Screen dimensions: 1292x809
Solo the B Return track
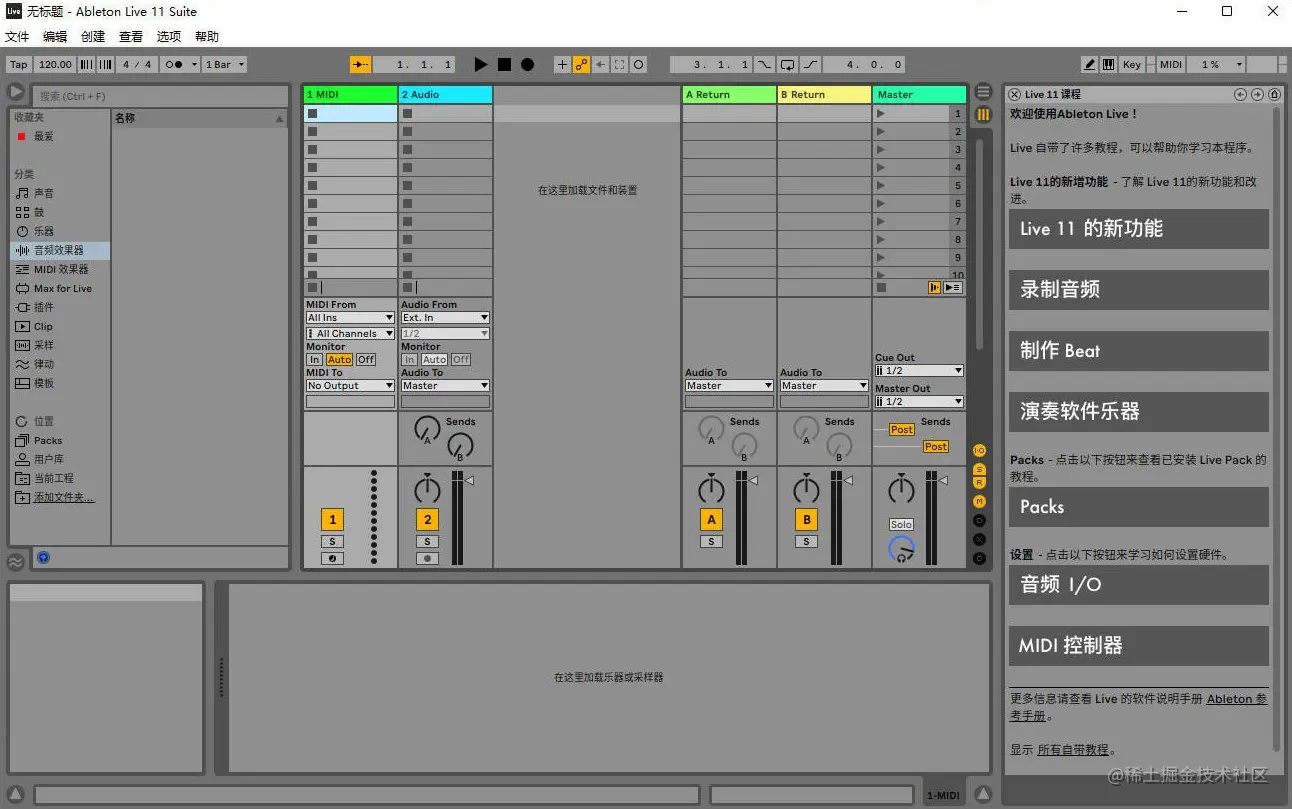[806, 542]
